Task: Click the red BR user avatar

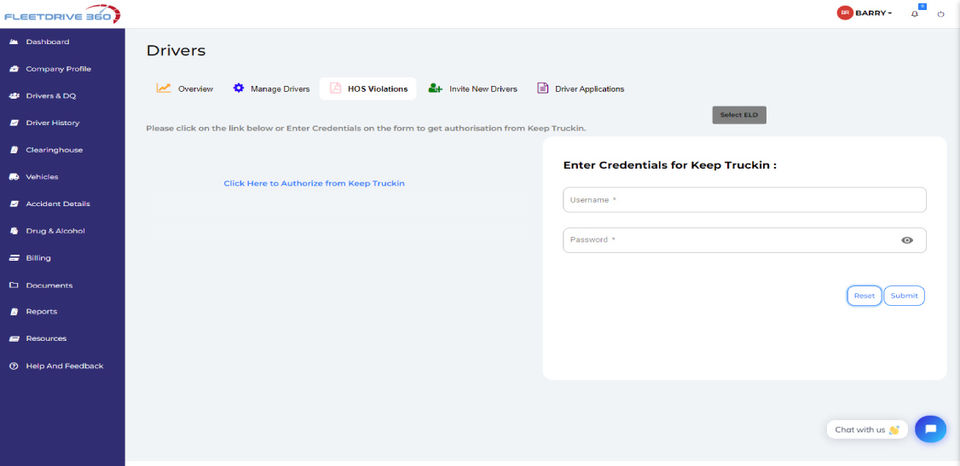Action: [x=845, y=13]
